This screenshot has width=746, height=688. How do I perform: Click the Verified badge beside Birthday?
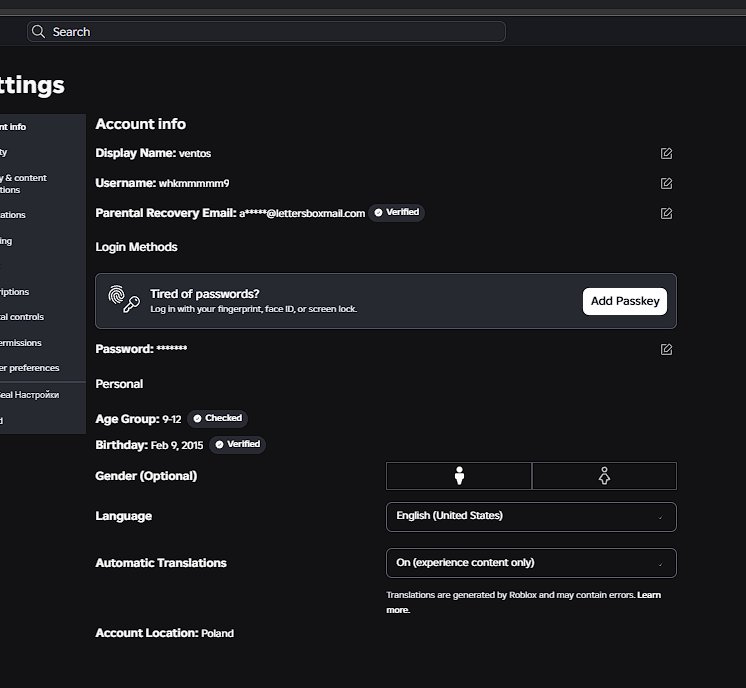[x=237, y=444]
